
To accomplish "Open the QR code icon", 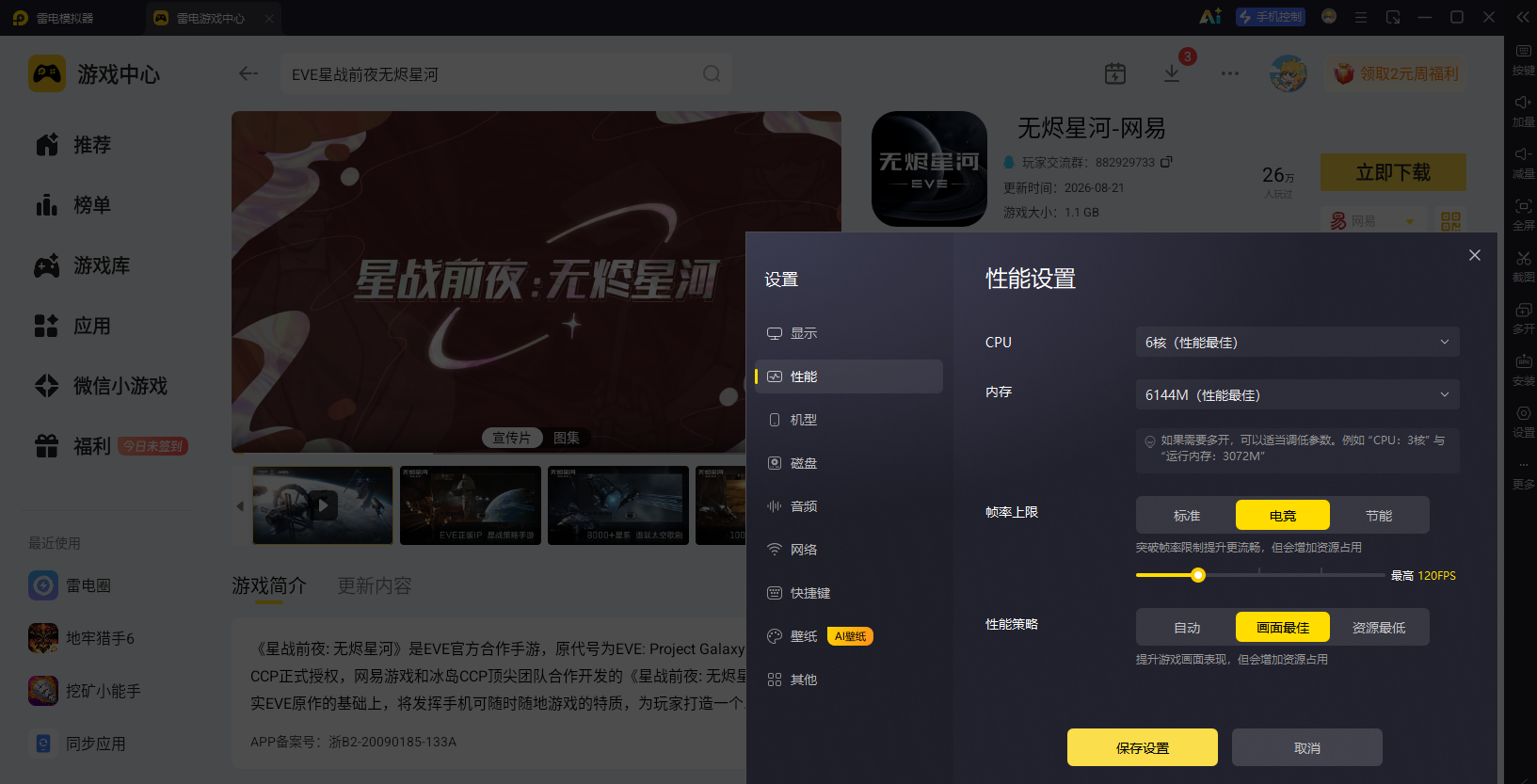I will pyautogui.click(x=1450, y=221).
